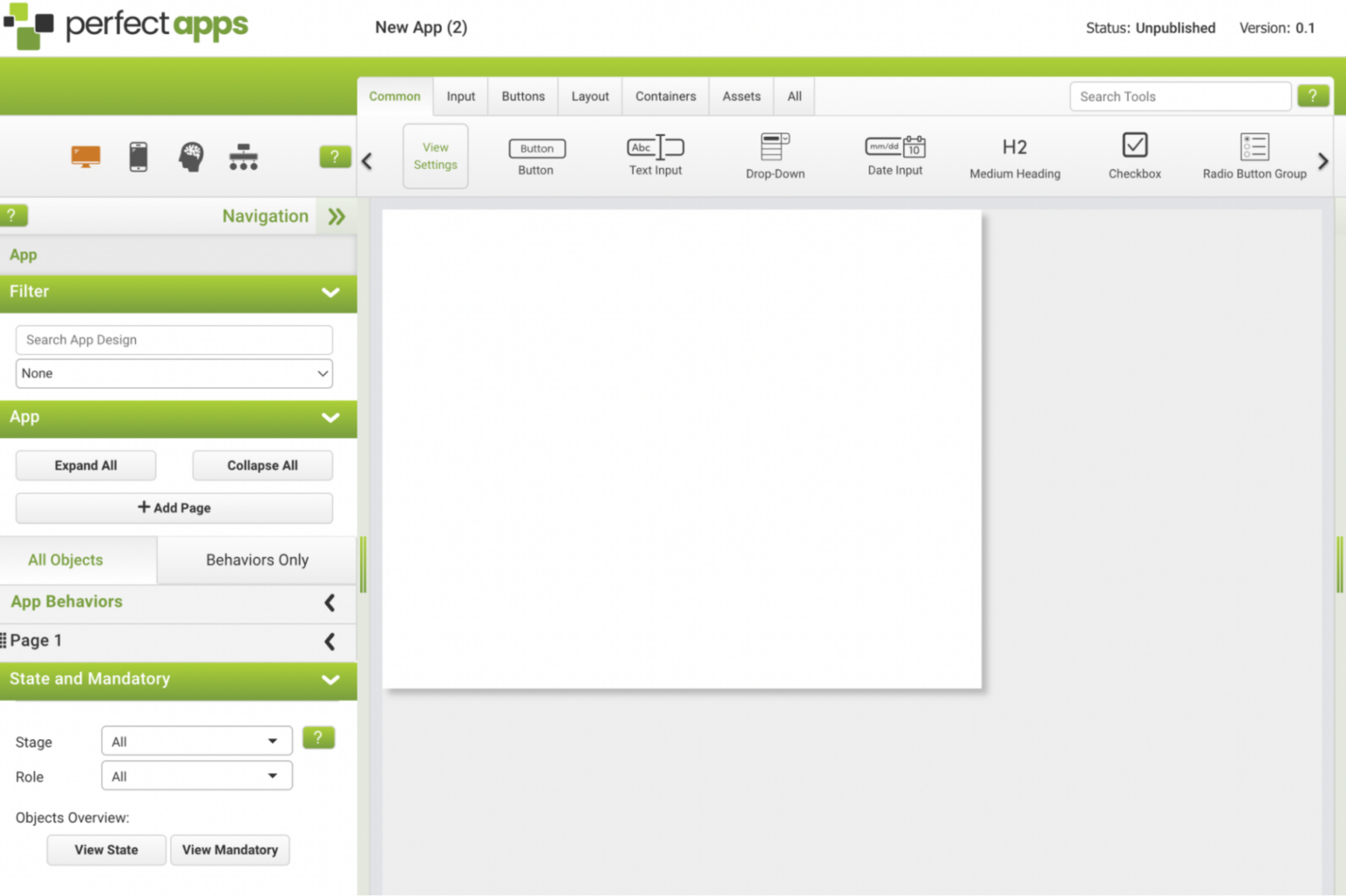Select the desktop preview icon
This screenshot has width=1346, height=896.
click(x=85, y=157)
